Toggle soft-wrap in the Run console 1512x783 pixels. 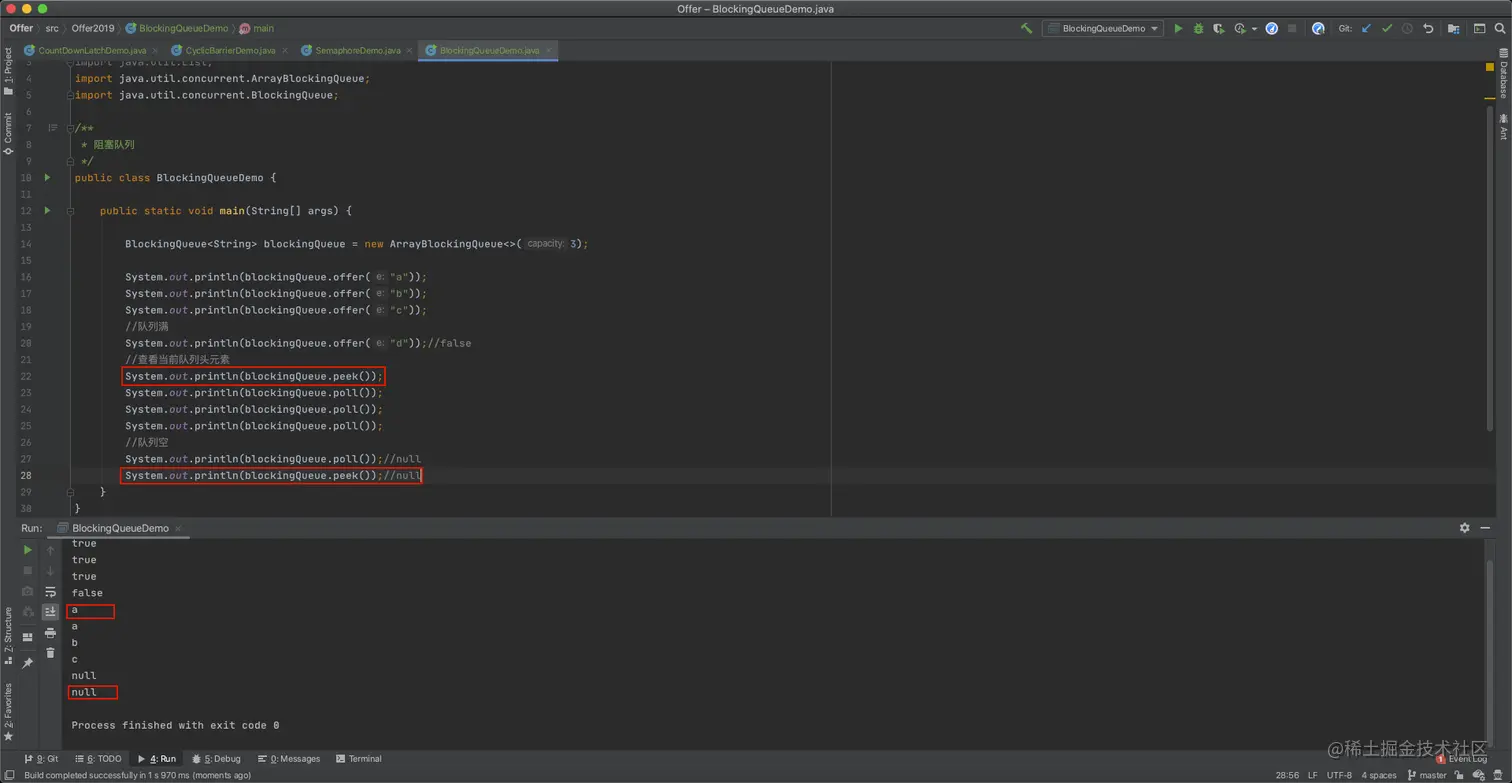click(50, 592)
